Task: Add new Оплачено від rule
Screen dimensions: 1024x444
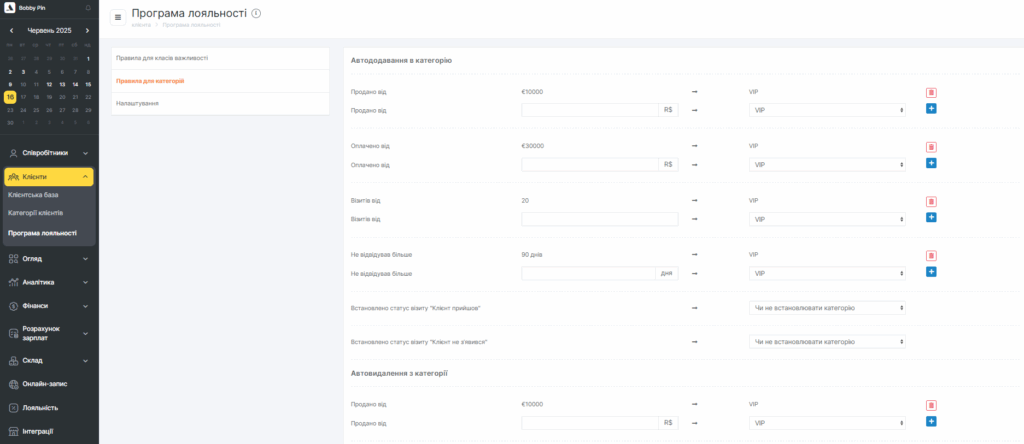Action: click(x=931, y=163)
